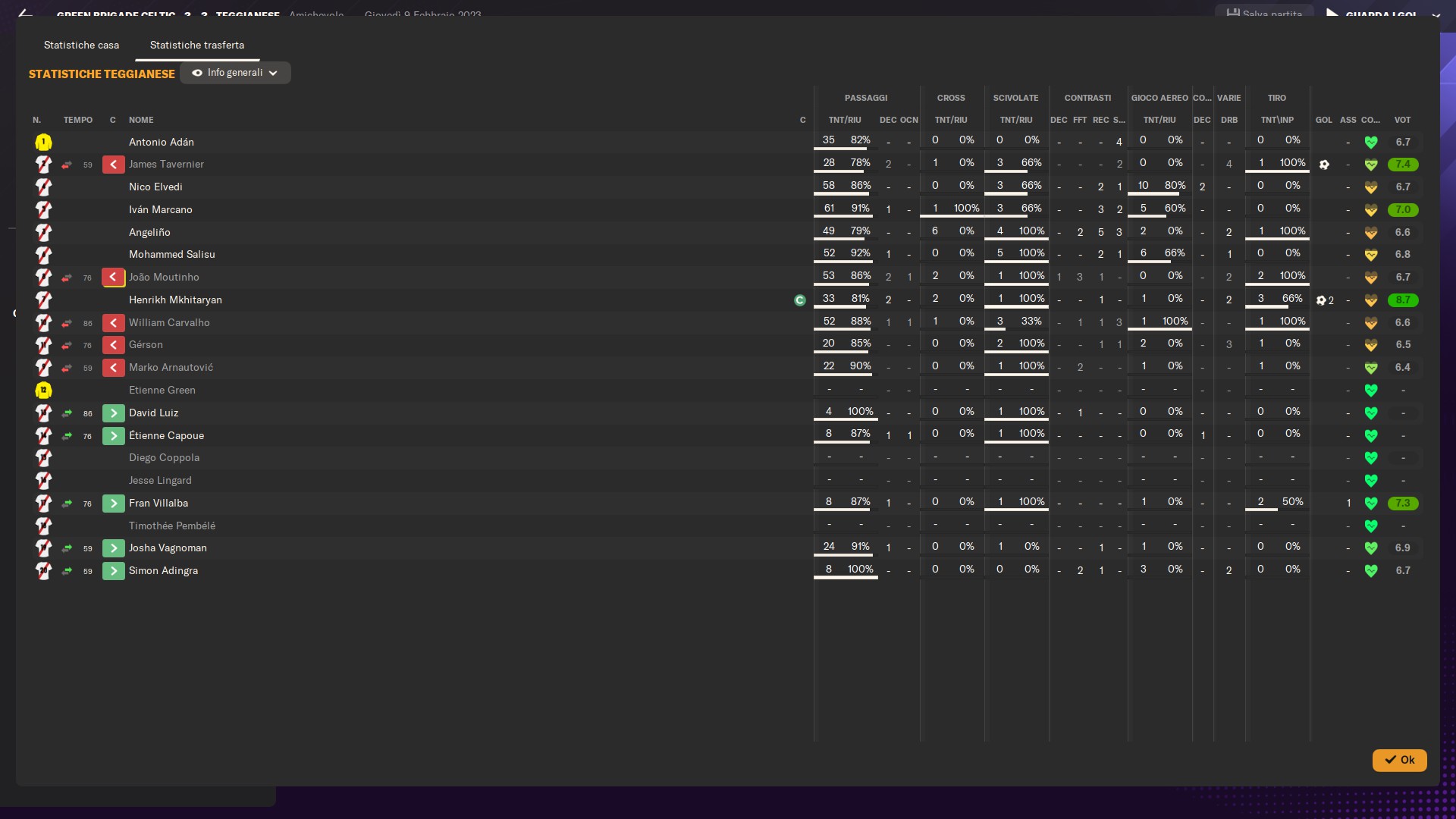This screenshot has width=1456, height=819.
Task: Click Antonio Adán's yellow goalkeeper shirt icon
Action: [43, 142]
